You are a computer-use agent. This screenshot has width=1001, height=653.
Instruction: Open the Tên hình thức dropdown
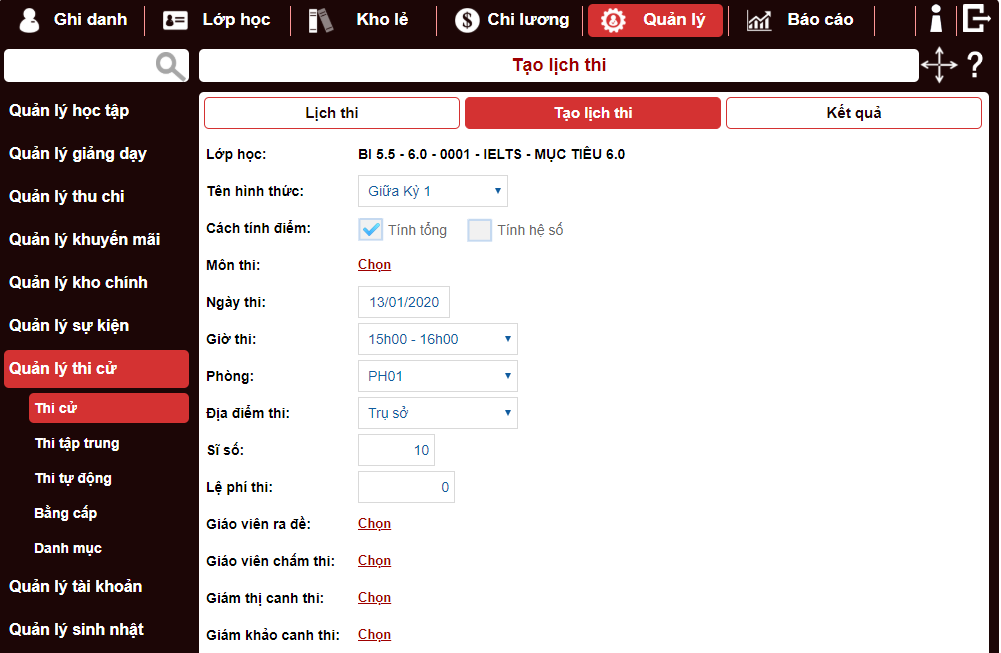(x=432, y=190)
